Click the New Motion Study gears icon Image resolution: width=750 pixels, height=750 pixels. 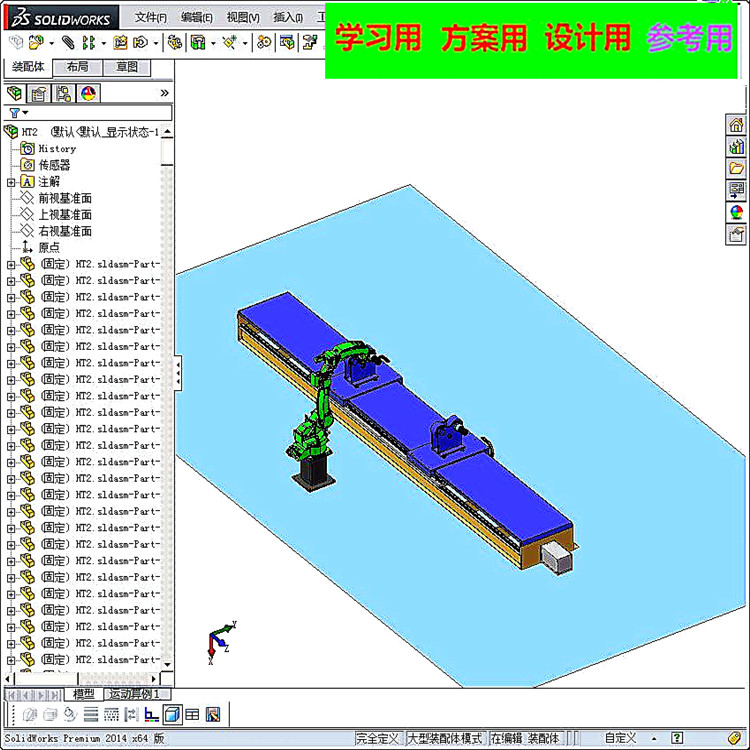[x=264, y=43]
